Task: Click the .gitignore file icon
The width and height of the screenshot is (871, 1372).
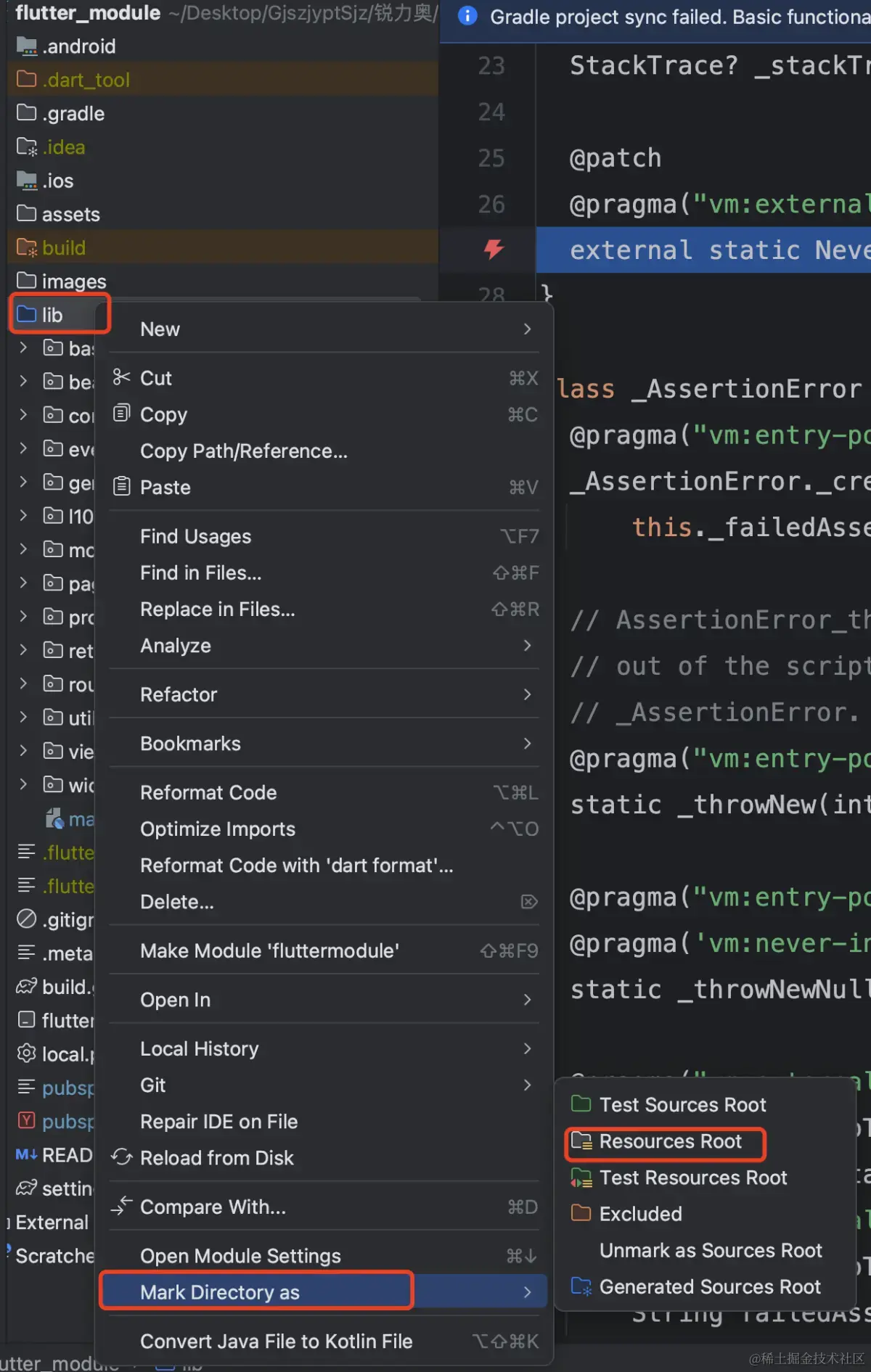Action: [x=26, y=919]
